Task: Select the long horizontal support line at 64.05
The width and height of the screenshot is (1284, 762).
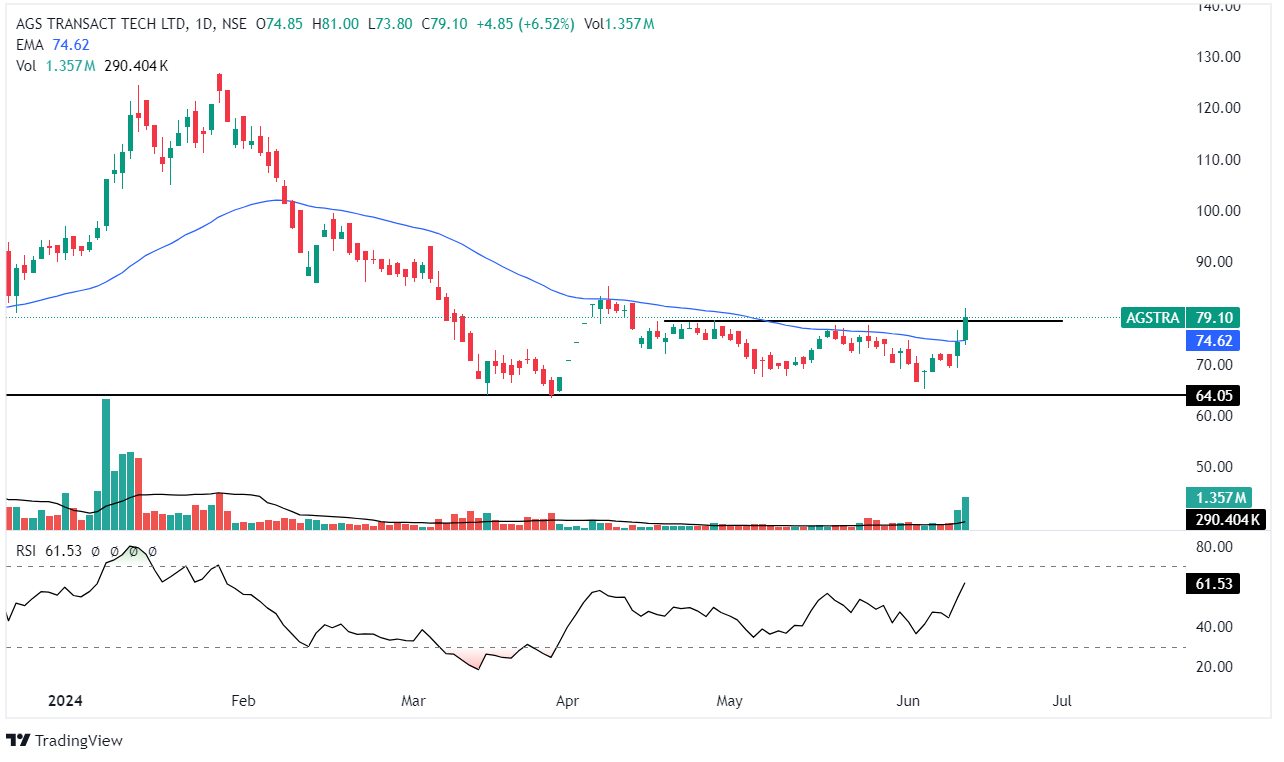Action: 300,396
